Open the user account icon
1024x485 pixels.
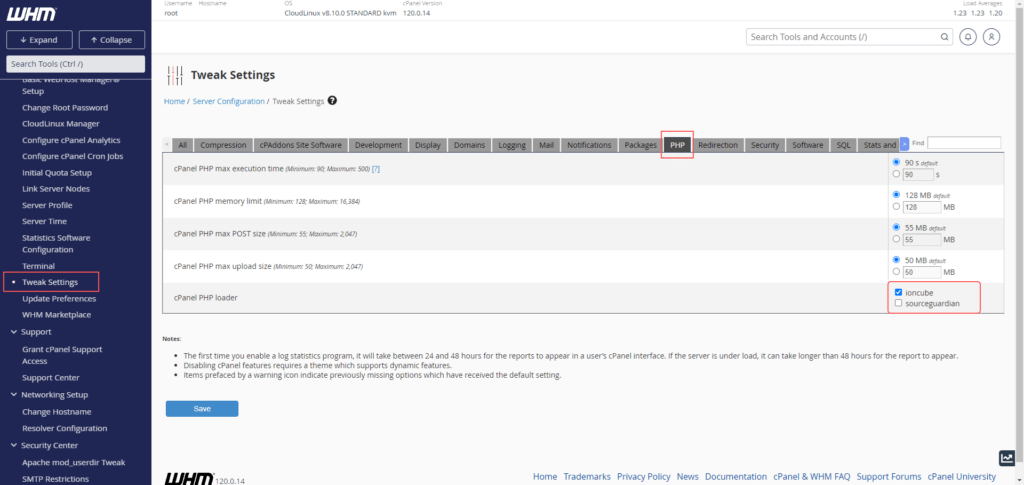[x=991, y=37]
